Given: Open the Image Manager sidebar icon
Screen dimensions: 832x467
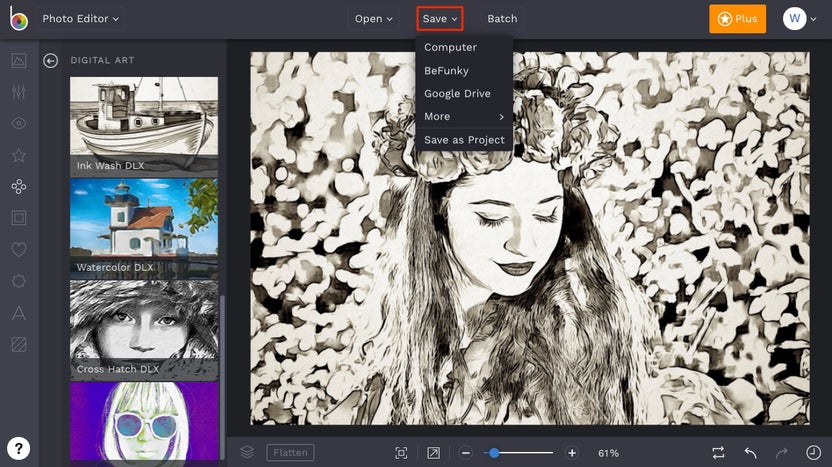Looking at the screenshot, I should coord(19,60).
